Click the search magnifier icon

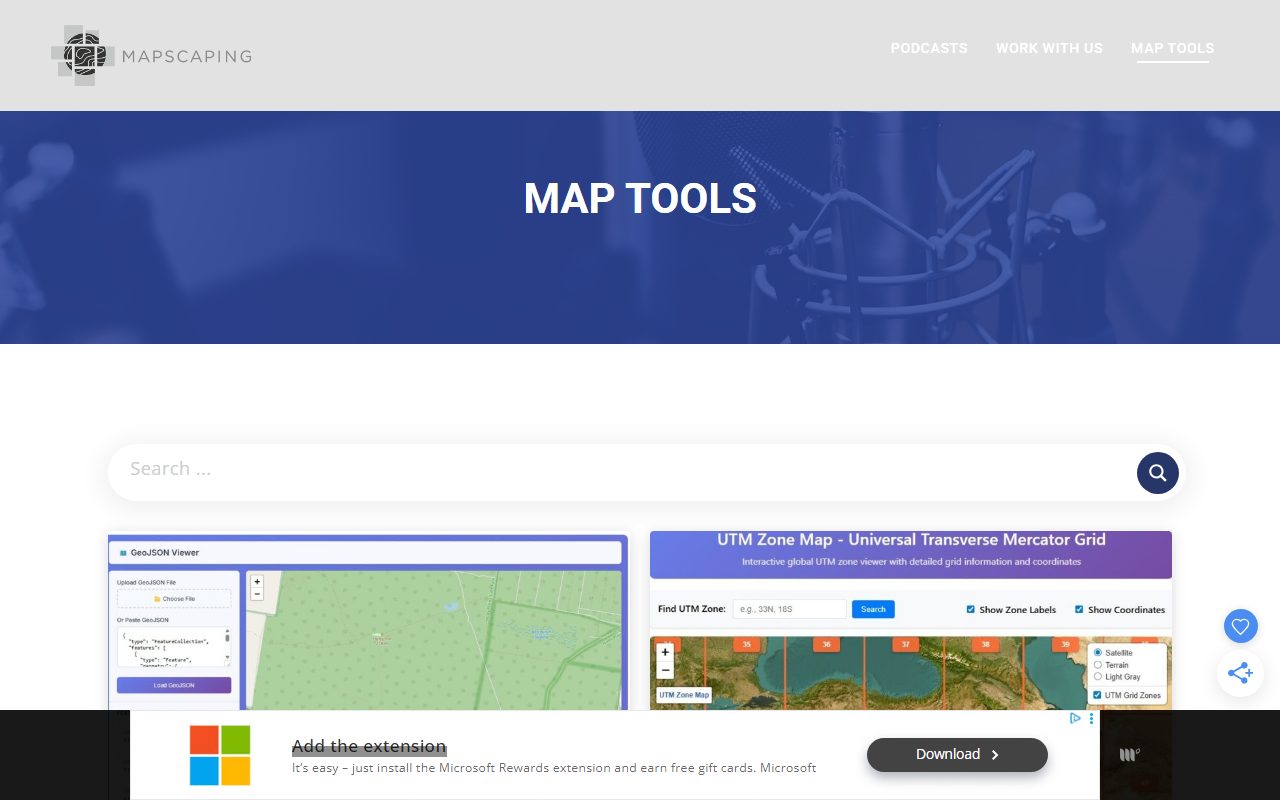tap(1157, 472)
